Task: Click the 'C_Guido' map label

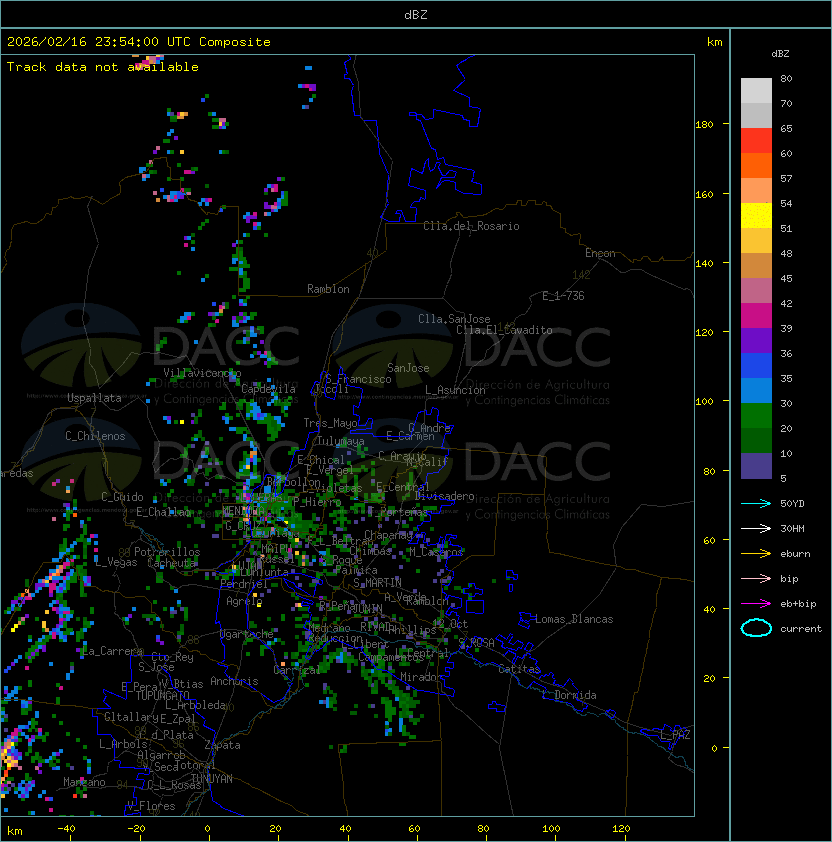Action: point(122,497)
